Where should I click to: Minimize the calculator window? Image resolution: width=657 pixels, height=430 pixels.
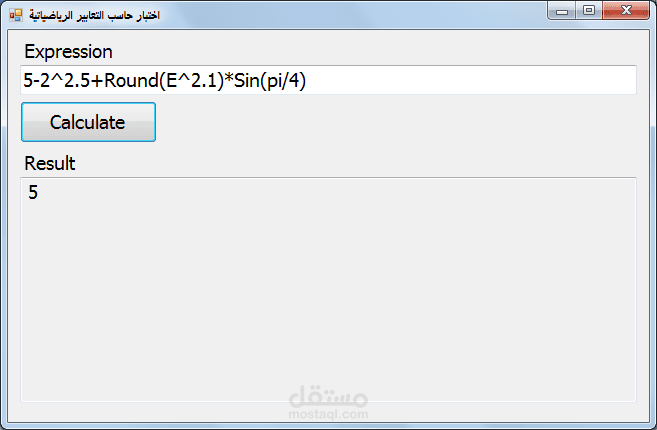coord(561,11)
